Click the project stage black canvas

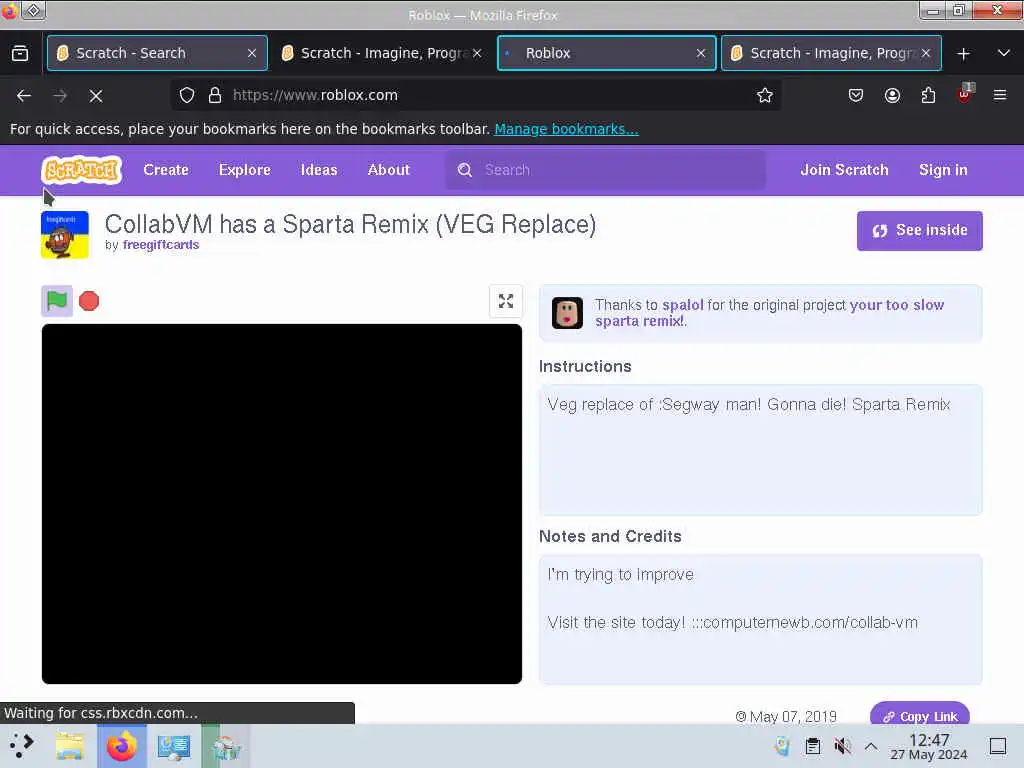281,504
